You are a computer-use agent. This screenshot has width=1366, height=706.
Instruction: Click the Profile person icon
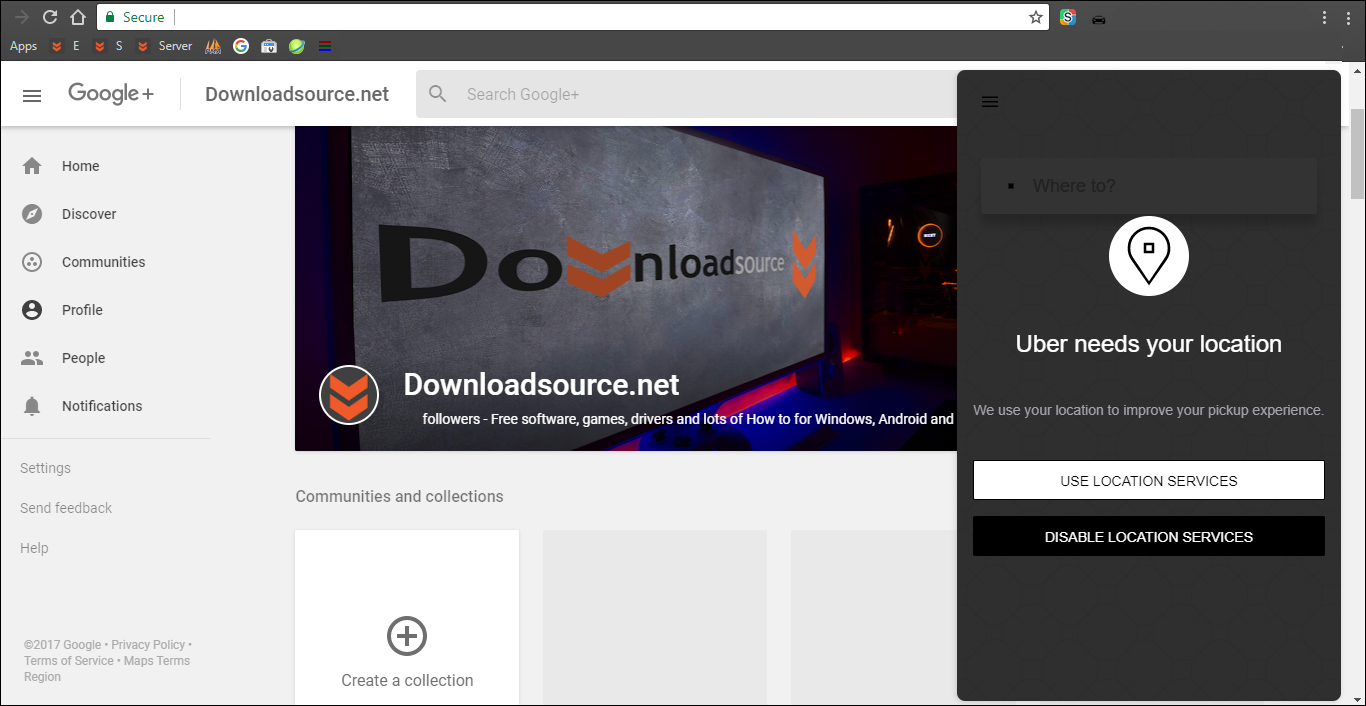[x=32, y=310]
